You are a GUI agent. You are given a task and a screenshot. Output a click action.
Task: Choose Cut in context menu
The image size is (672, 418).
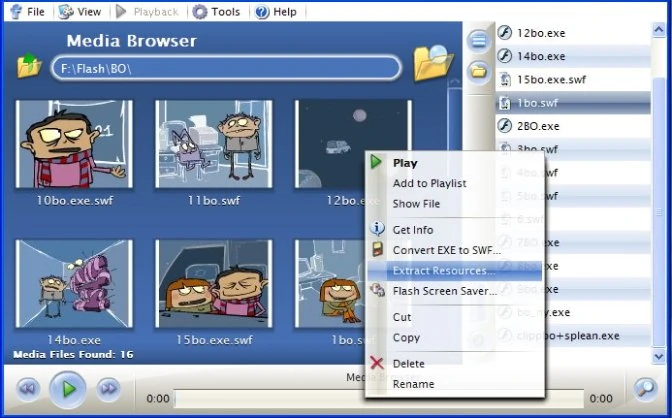click(455, 317)
